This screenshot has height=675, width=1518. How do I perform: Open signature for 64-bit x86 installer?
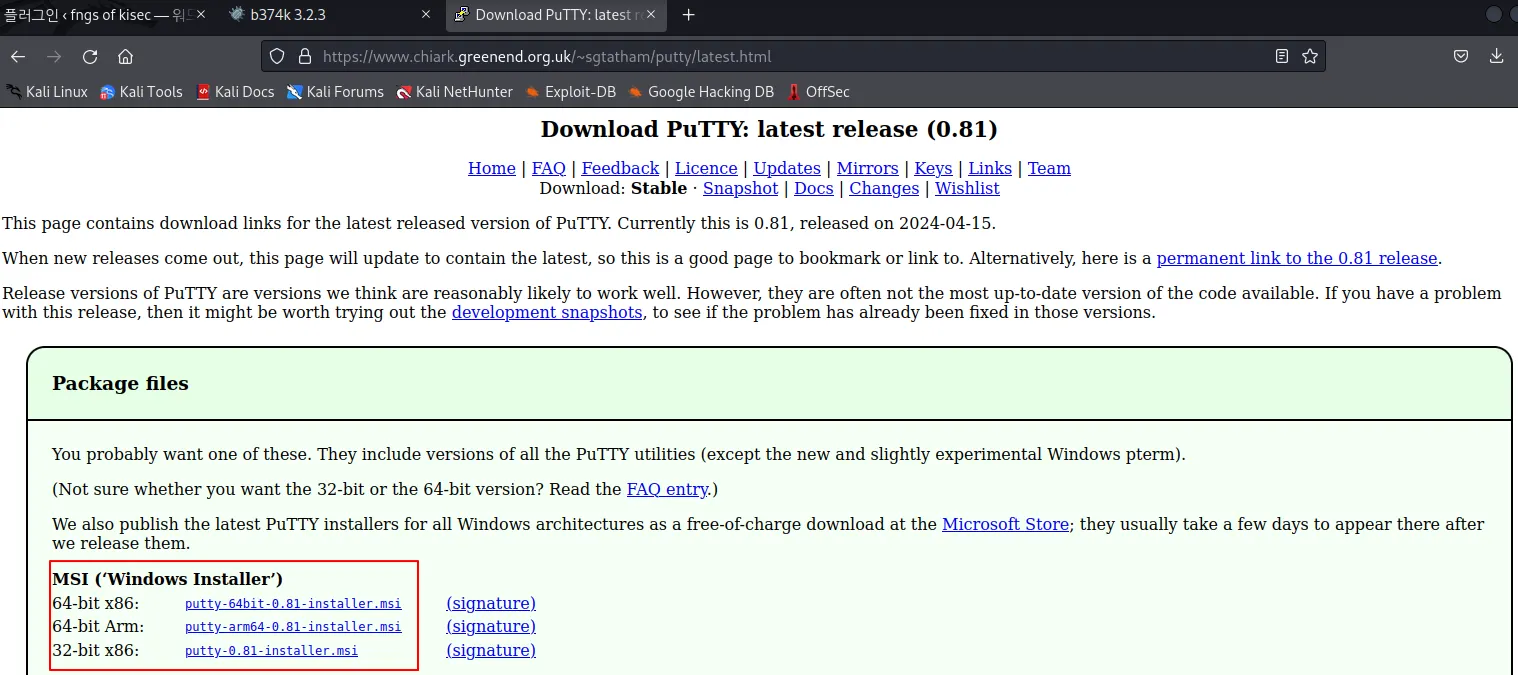click(491, 603)
